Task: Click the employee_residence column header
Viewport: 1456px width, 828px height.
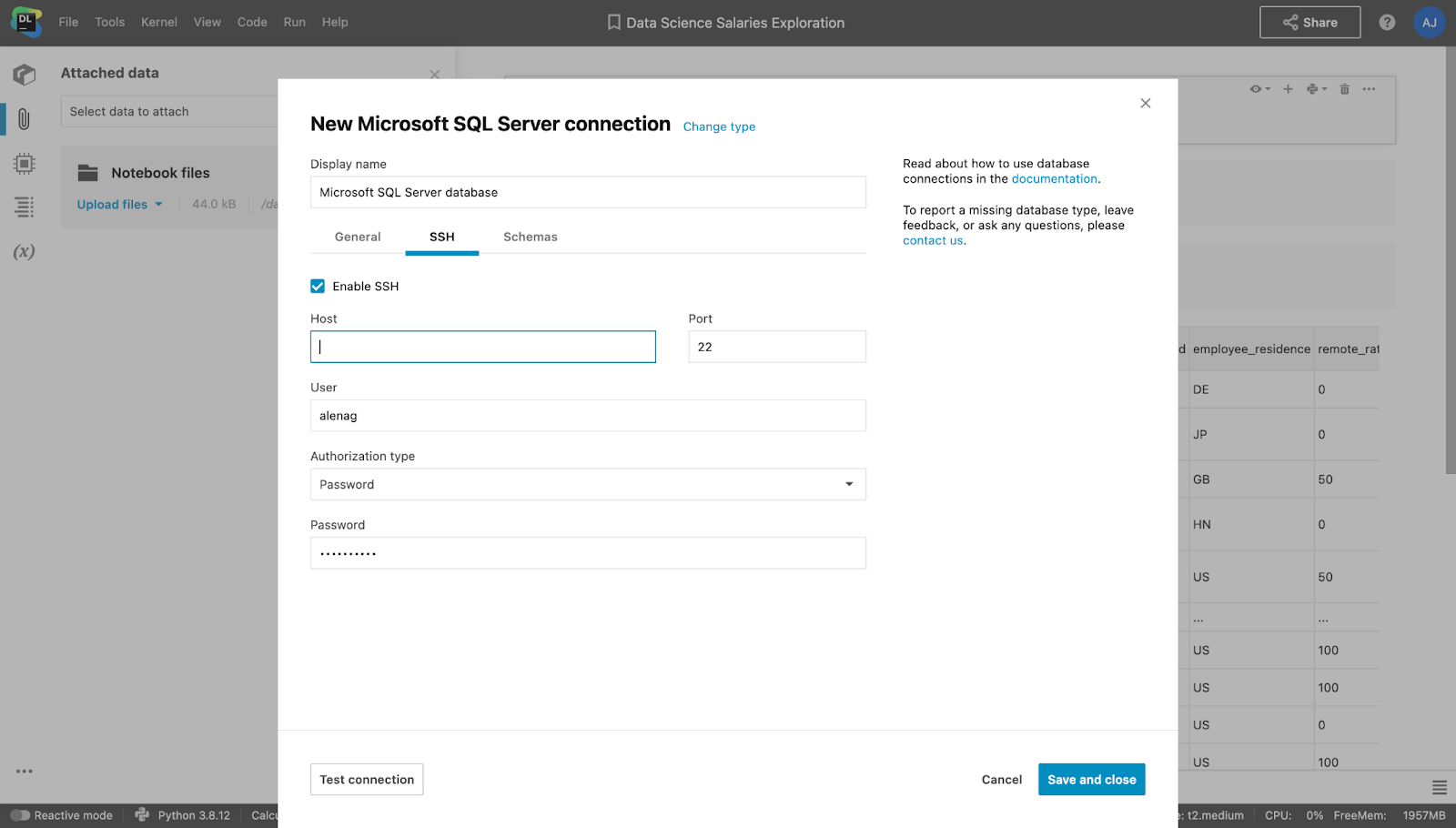Action: click(1251, 349)
